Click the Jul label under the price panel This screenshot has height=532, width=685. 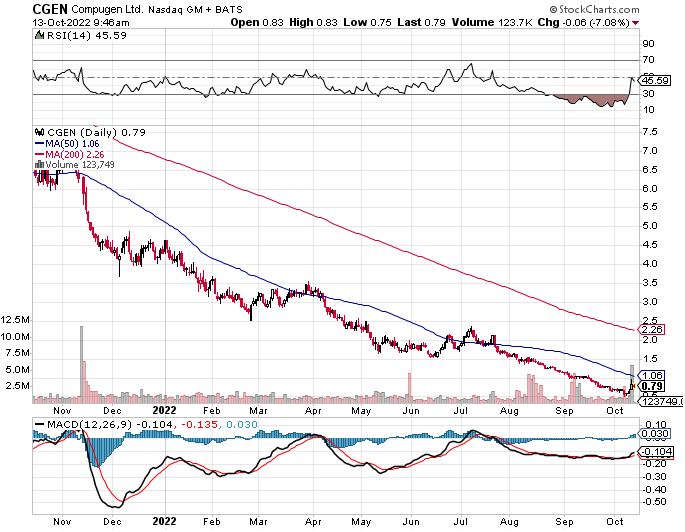(x=460, y=411)
